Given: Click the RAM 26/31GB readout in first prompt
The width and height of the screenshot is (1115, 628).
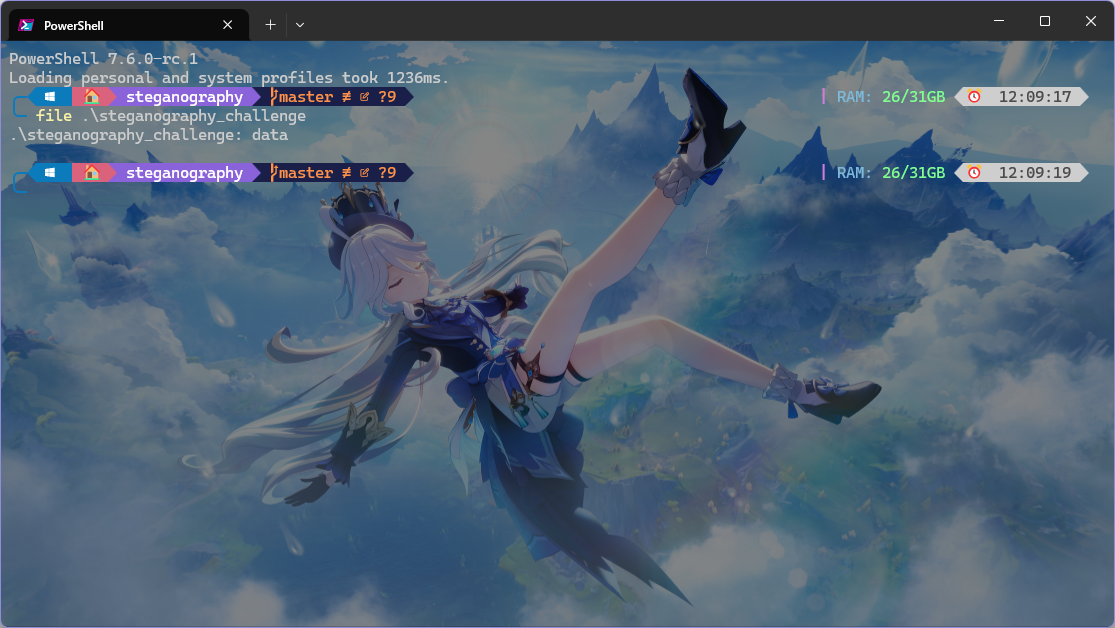Looking at the screenshot, I should (x=890, y=97).
